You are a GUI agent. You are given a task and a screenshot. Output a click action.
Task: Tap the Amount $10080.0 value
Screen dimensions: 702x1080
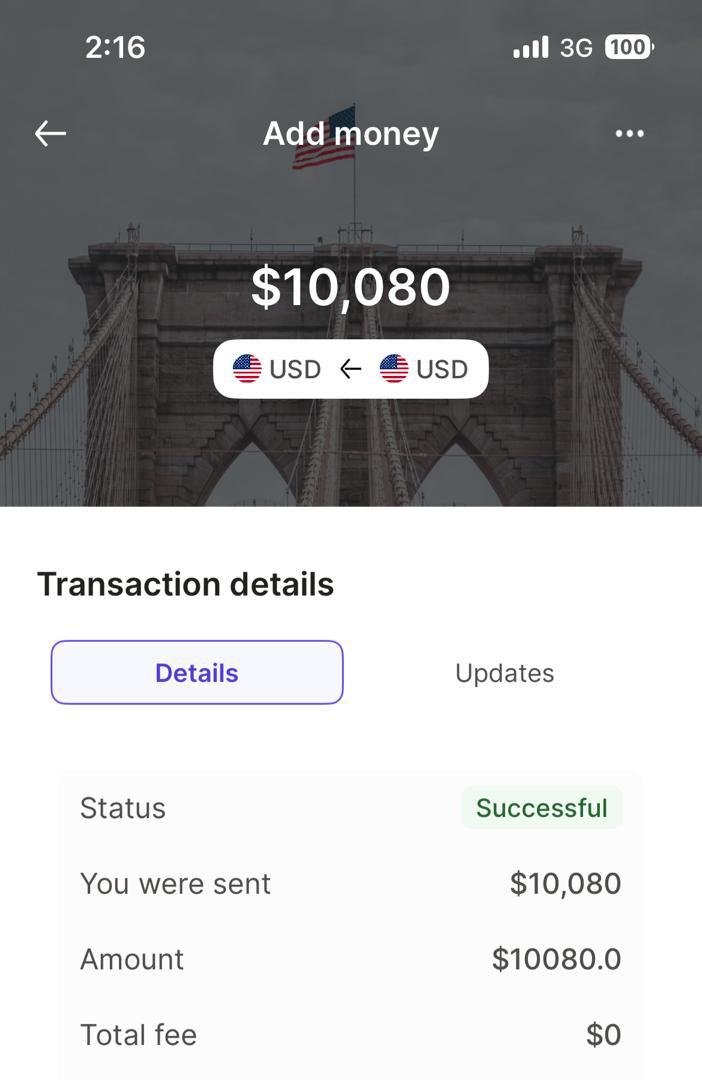(556, 959)
